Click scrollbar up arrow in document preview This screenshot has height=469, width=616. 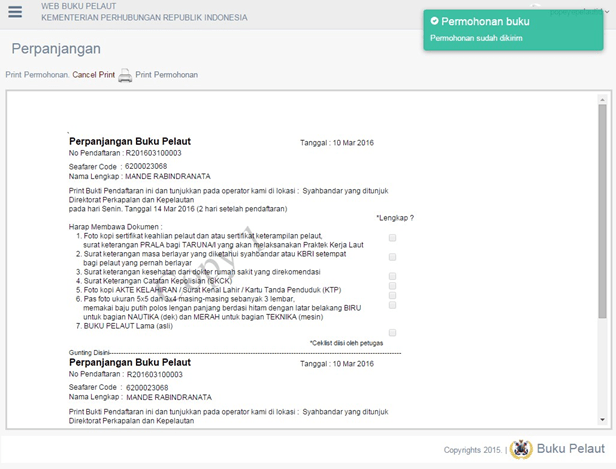tap(602, 100)
